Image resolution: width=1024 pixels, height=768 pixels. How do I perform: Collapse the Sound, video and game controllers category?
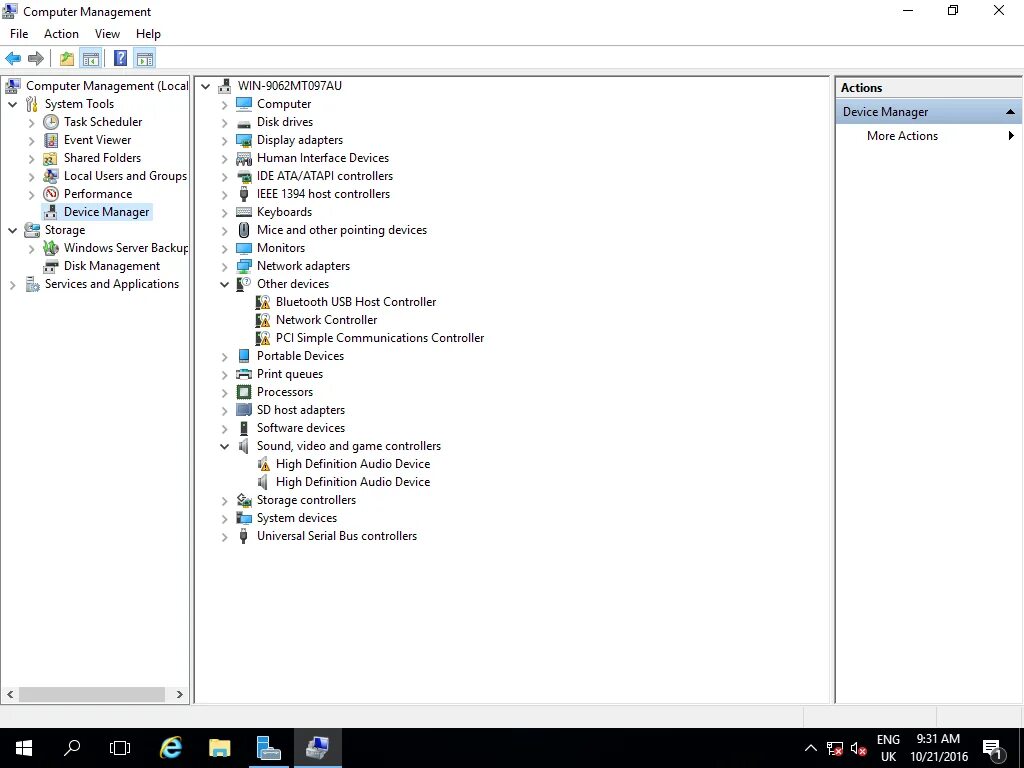[x=225, y=447]
